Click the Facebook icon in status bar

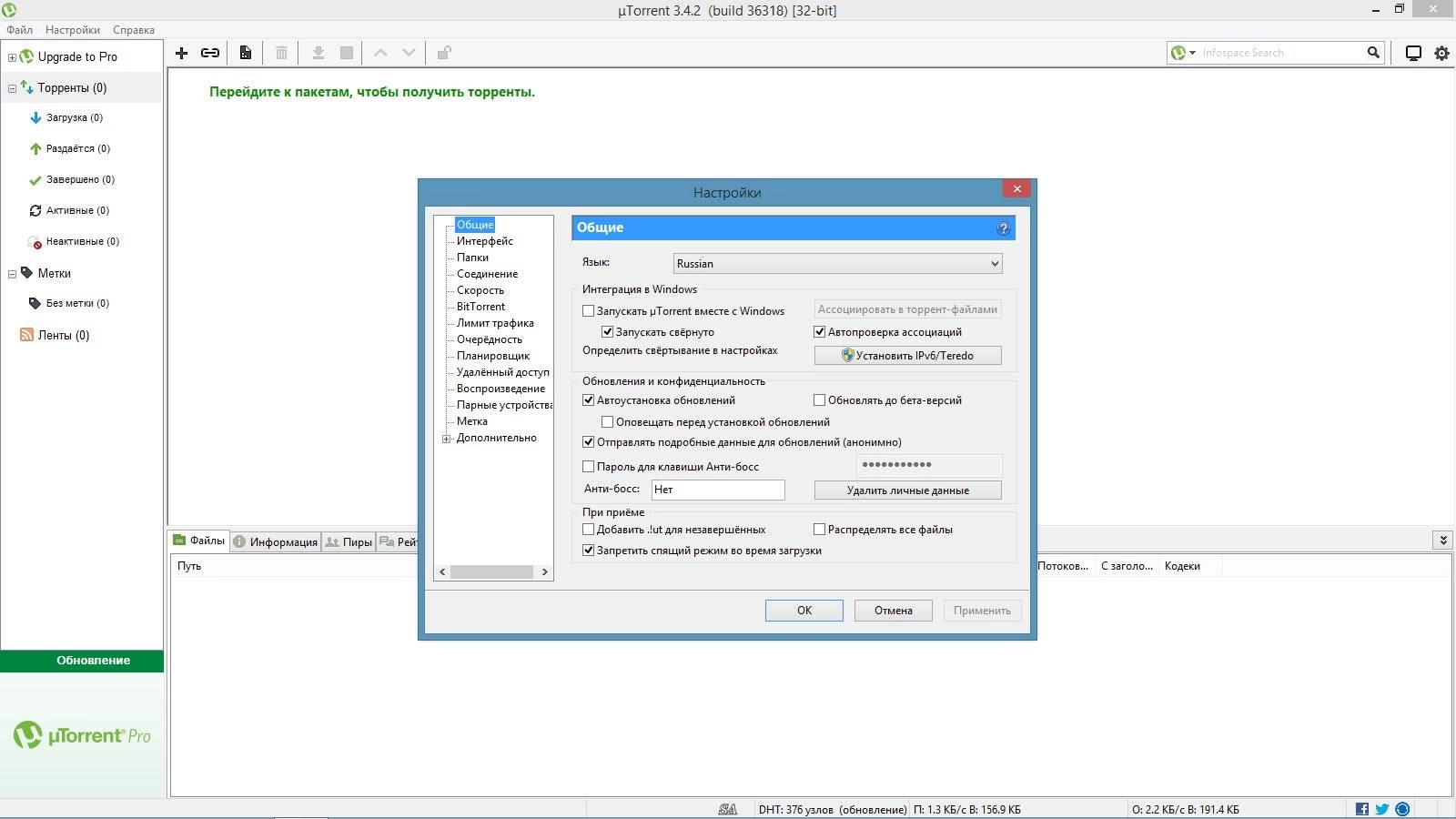click(x=1362, y=809)
